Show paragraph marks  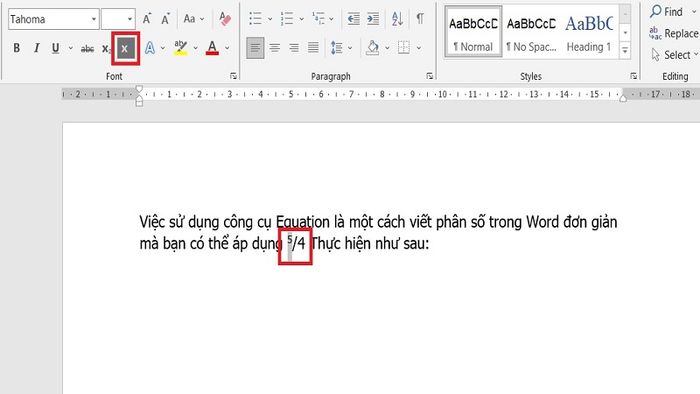click(420, 19)
